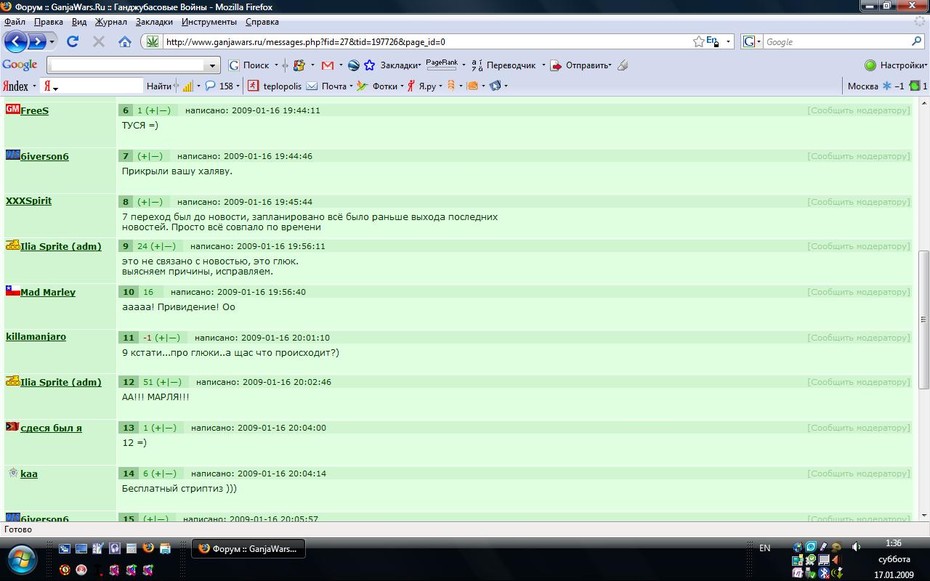Expand the Отправить dropdown in Google toolbar

(610, 65)
